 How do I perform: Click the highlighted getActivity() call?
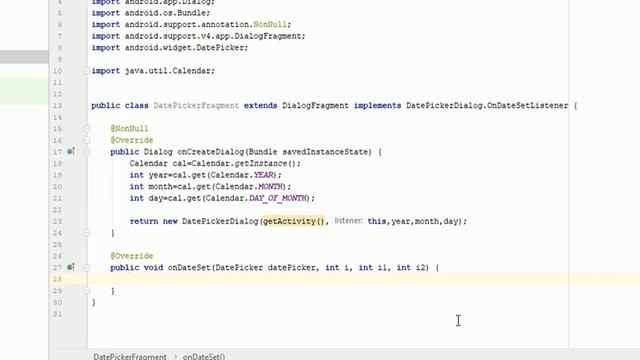click(294, 221)
